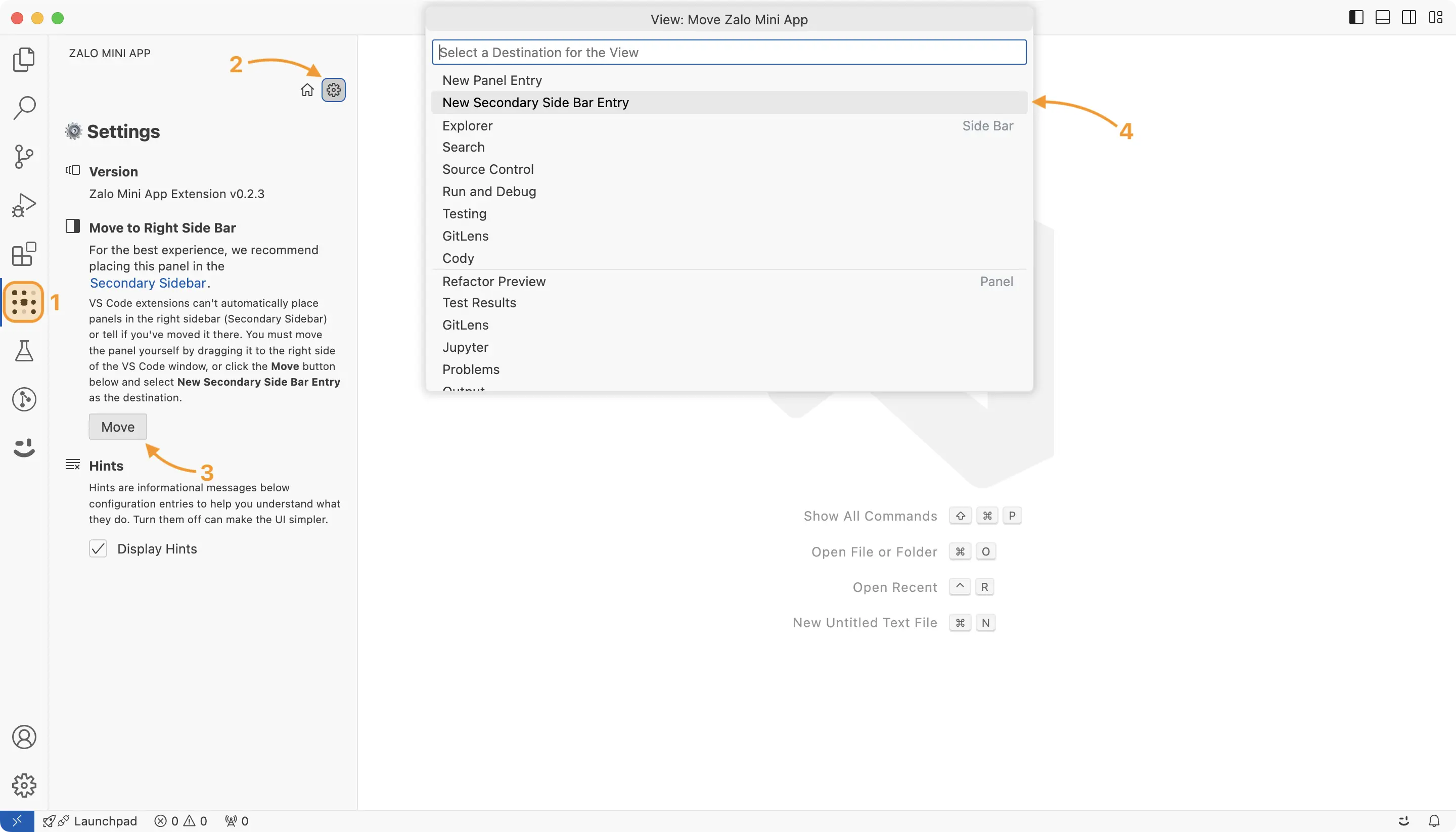Open the Extensions view
This screenshot has height=832, width=1456.
[x=23, y=254]
